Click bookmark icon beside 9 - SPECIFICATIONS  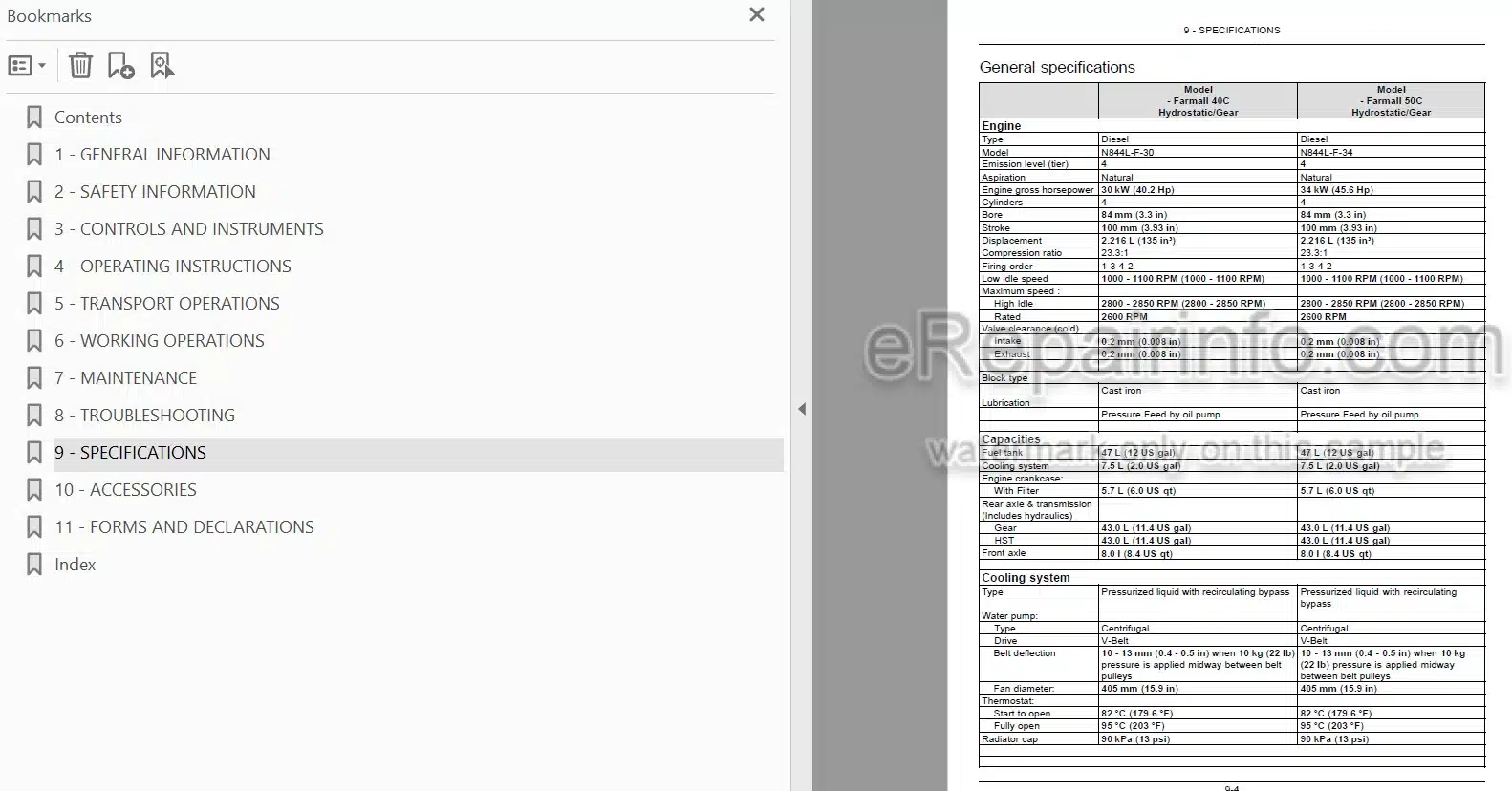34,453
